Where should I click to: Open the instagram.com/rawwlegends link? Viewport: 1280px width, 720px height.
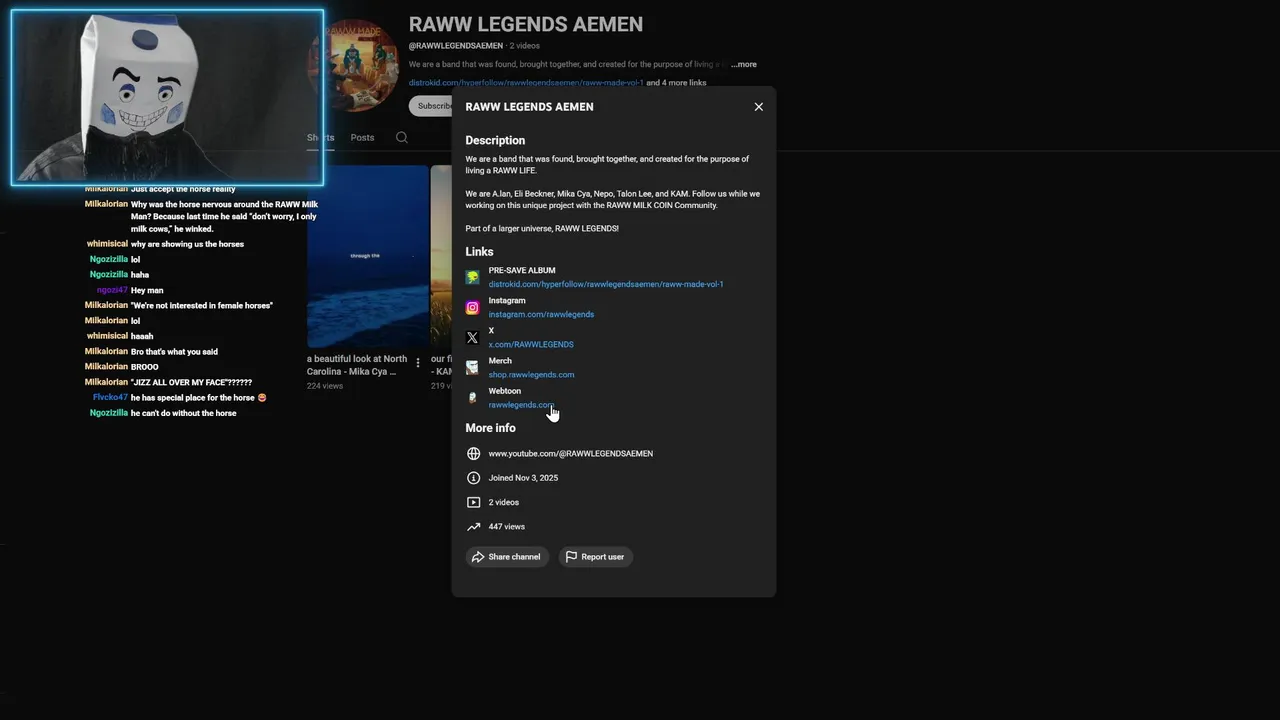(x=541, y=314)
